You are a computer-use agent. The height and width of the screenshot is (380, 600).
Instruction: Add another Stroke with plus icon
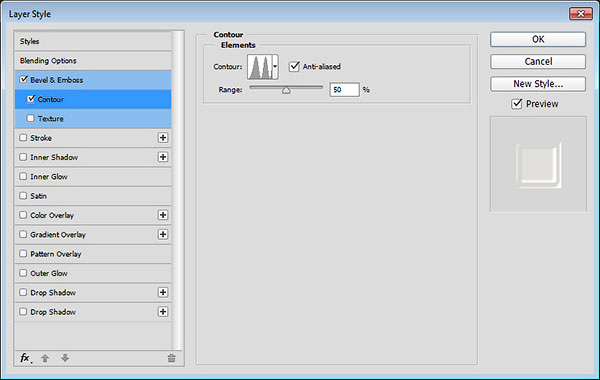(163, 138)
